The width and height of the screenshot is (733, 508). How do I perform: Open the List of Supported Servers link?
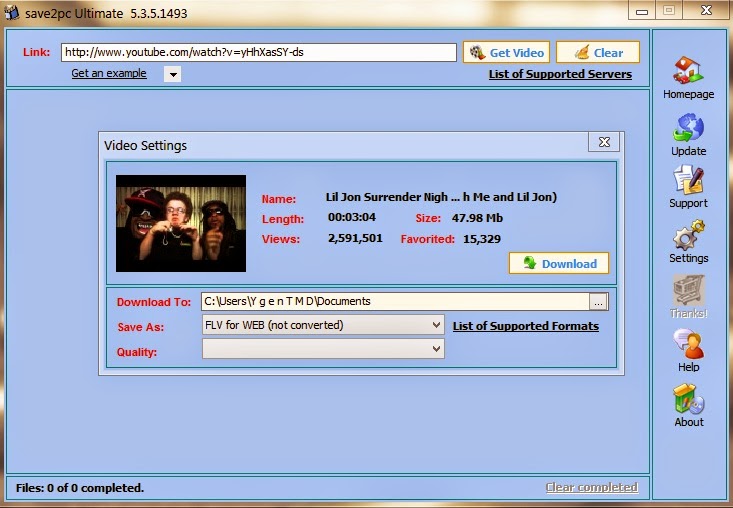[x=560, y=74]
